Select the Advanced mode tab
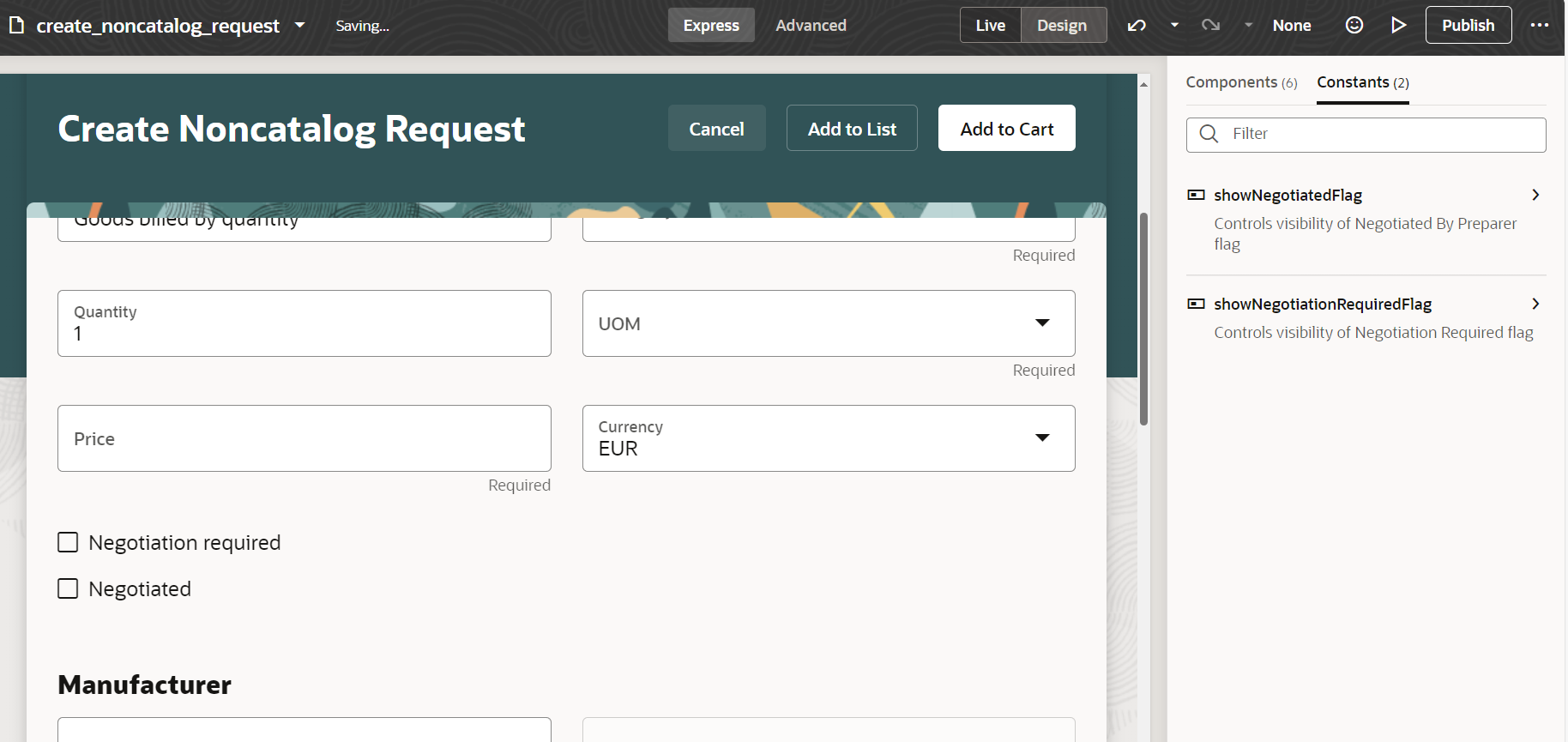 [x=811, y=26]
